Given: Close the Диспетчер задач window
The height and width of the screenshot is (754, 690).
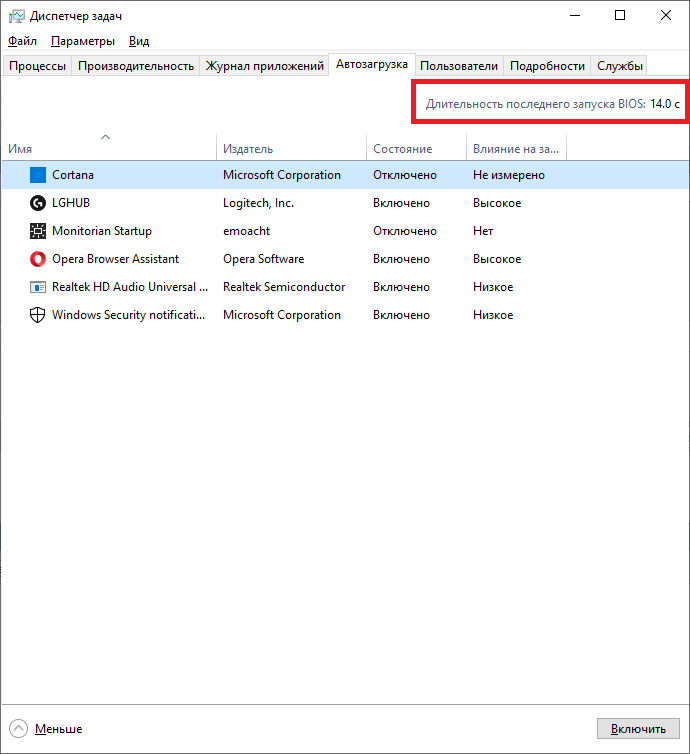Looking at the screenshot, I should (666, 15).
